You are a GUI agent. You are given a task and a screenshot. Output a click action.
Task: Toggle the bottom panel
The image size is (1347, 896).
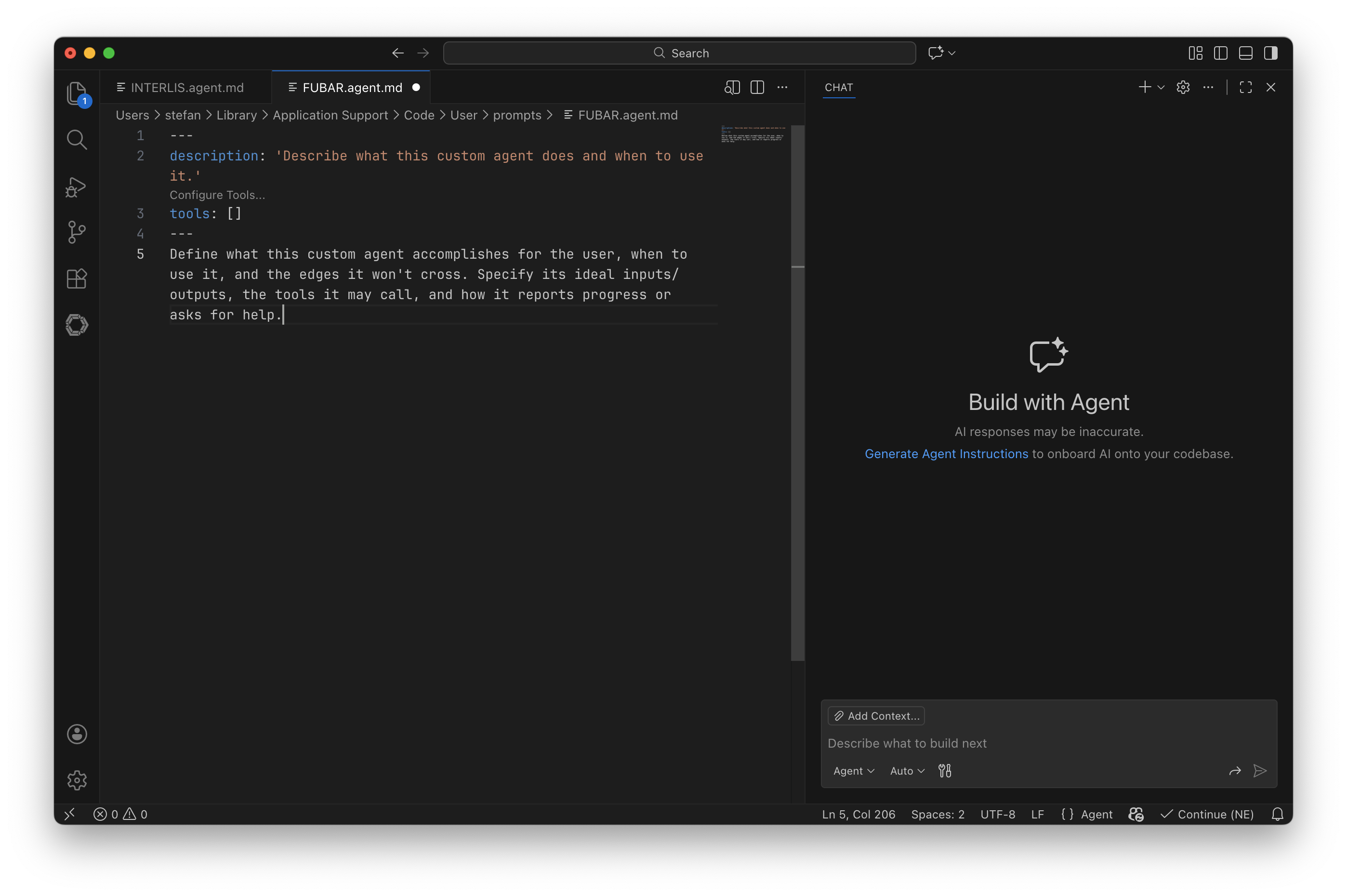tap(1246, 53)
